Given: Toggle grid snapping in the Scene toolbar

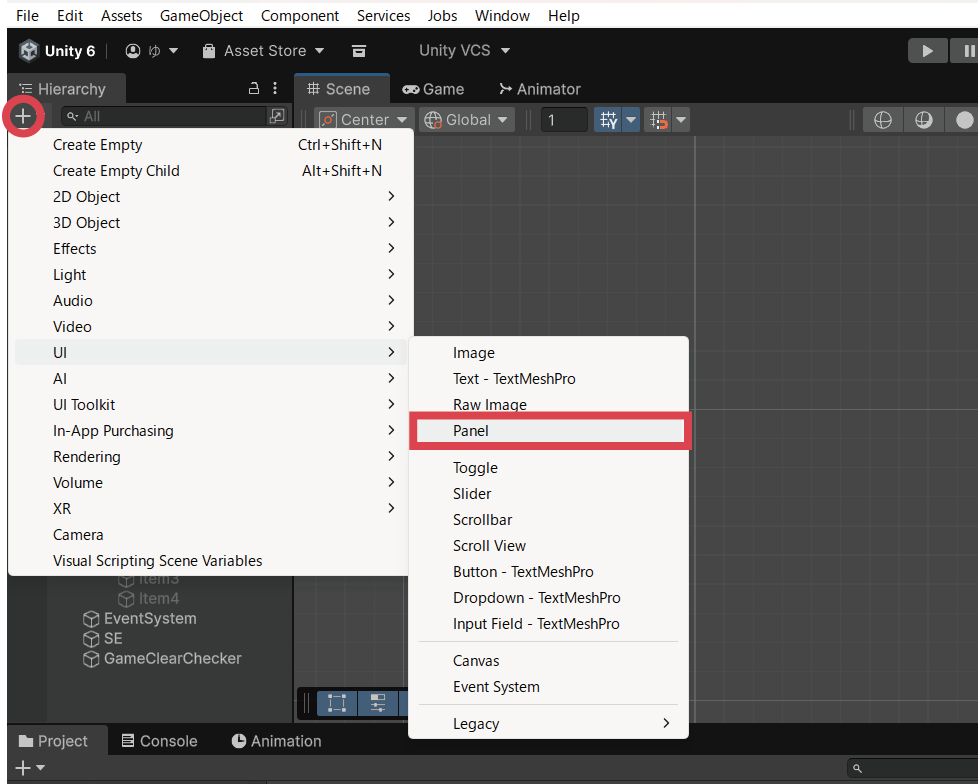Looking at the screenshot, I should point(658,120).
